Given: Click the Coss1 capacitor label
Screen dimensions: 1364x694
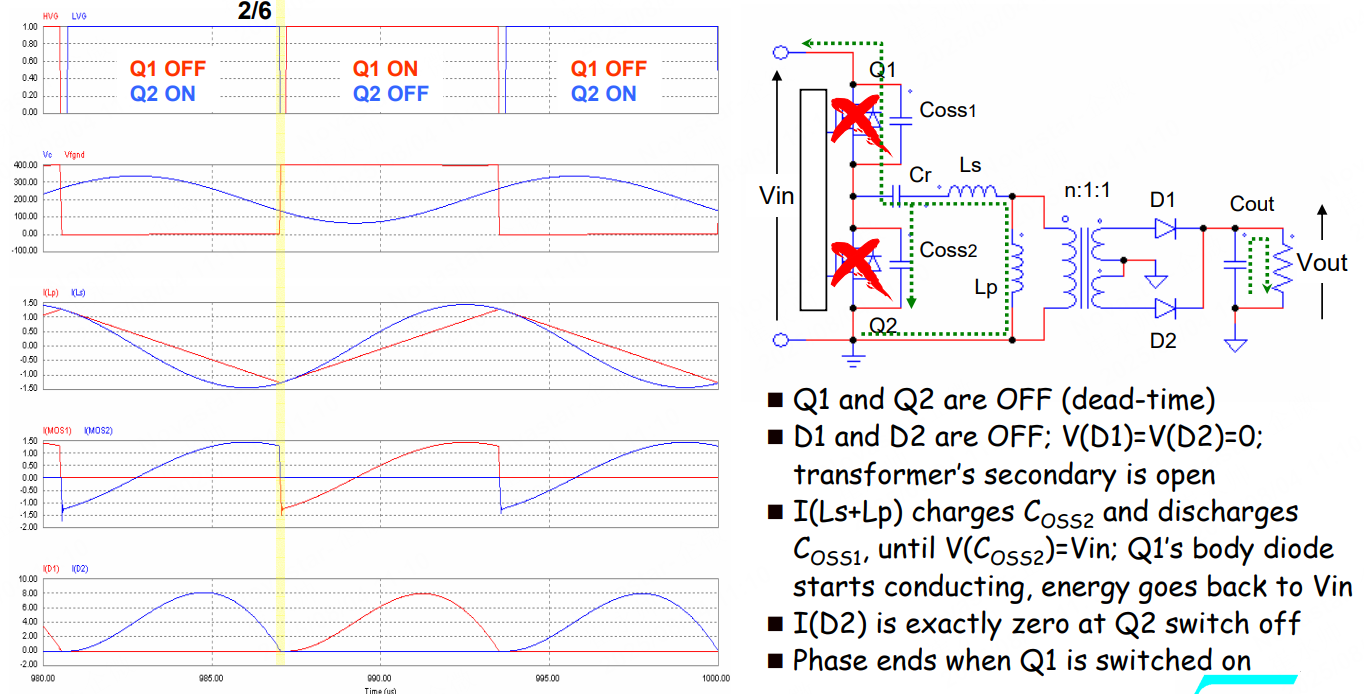Looking at the screenshot, I should [x=948, y=110].
